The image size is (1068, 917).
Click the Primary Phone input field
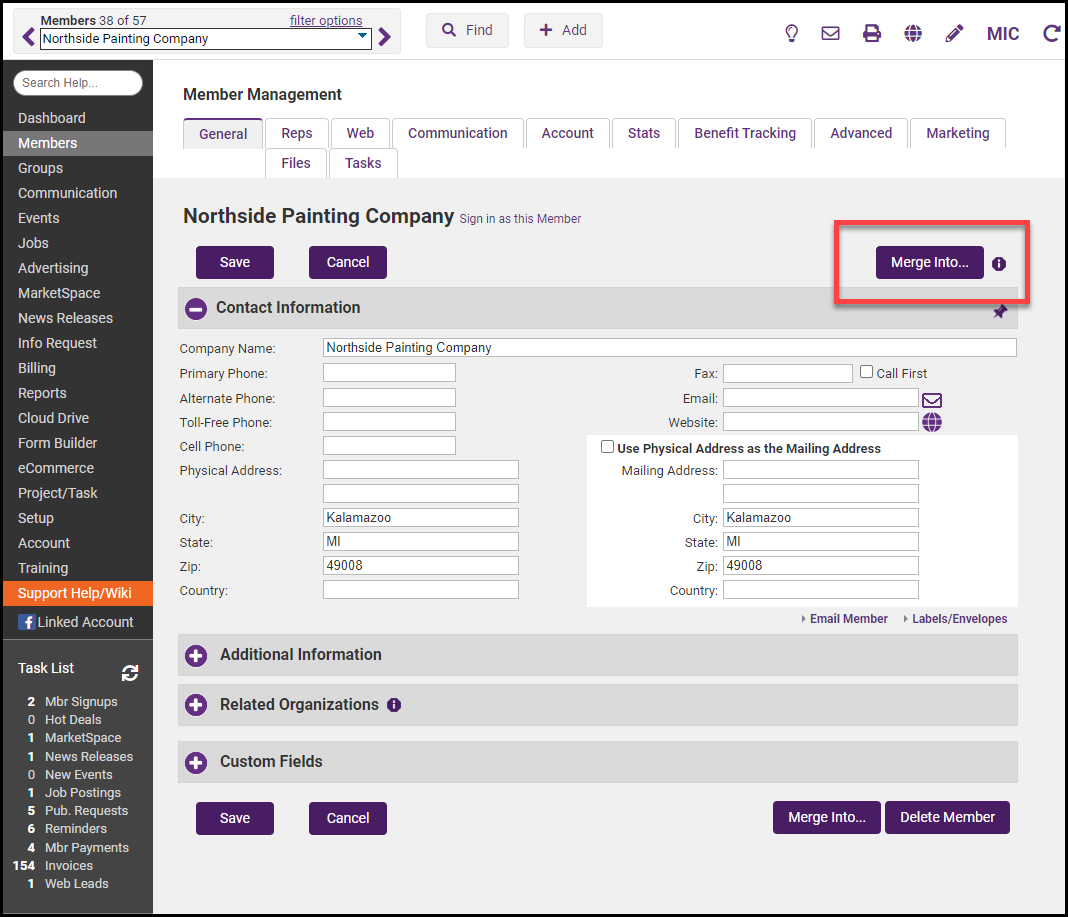click(389, 373)
